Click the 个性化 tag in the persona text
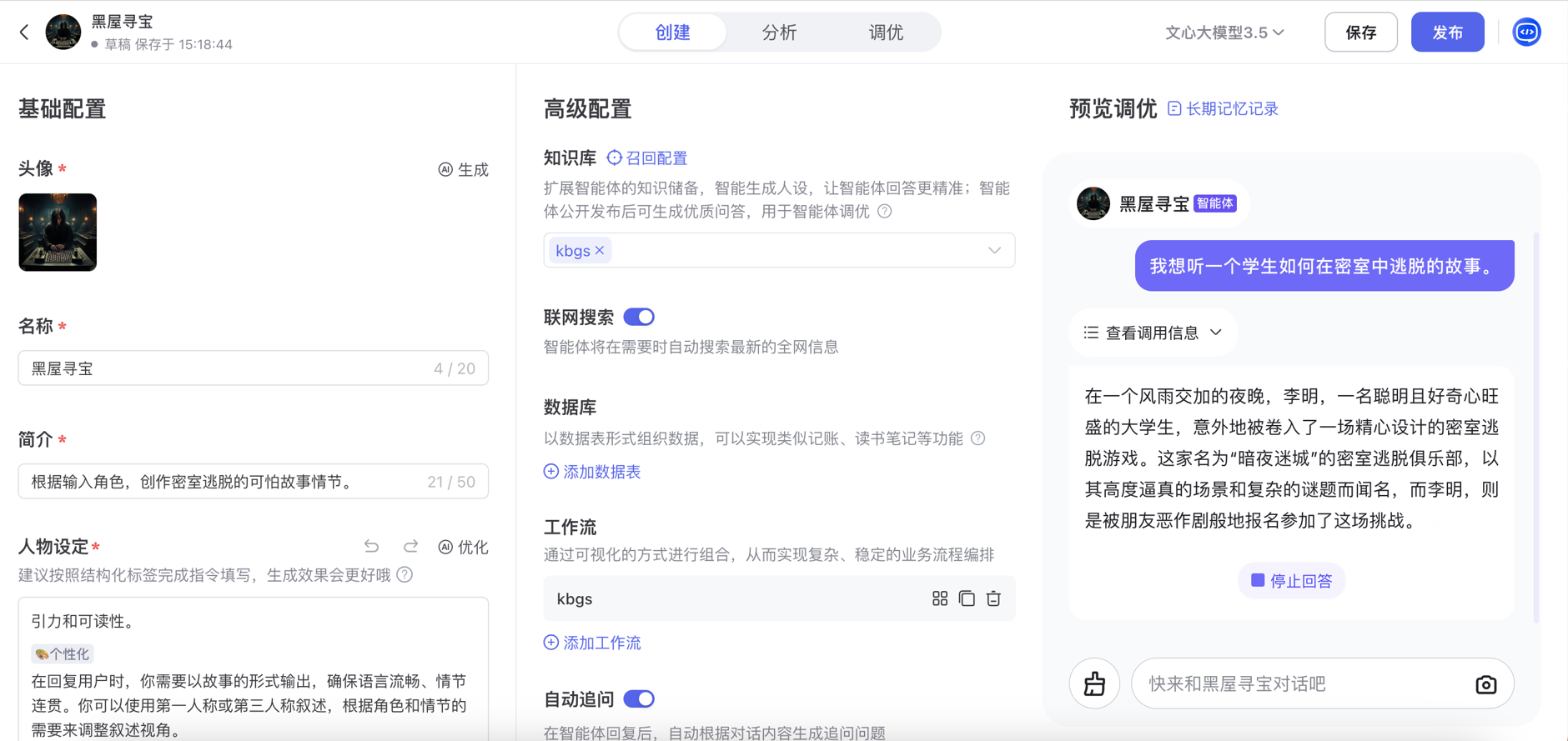 62,654
